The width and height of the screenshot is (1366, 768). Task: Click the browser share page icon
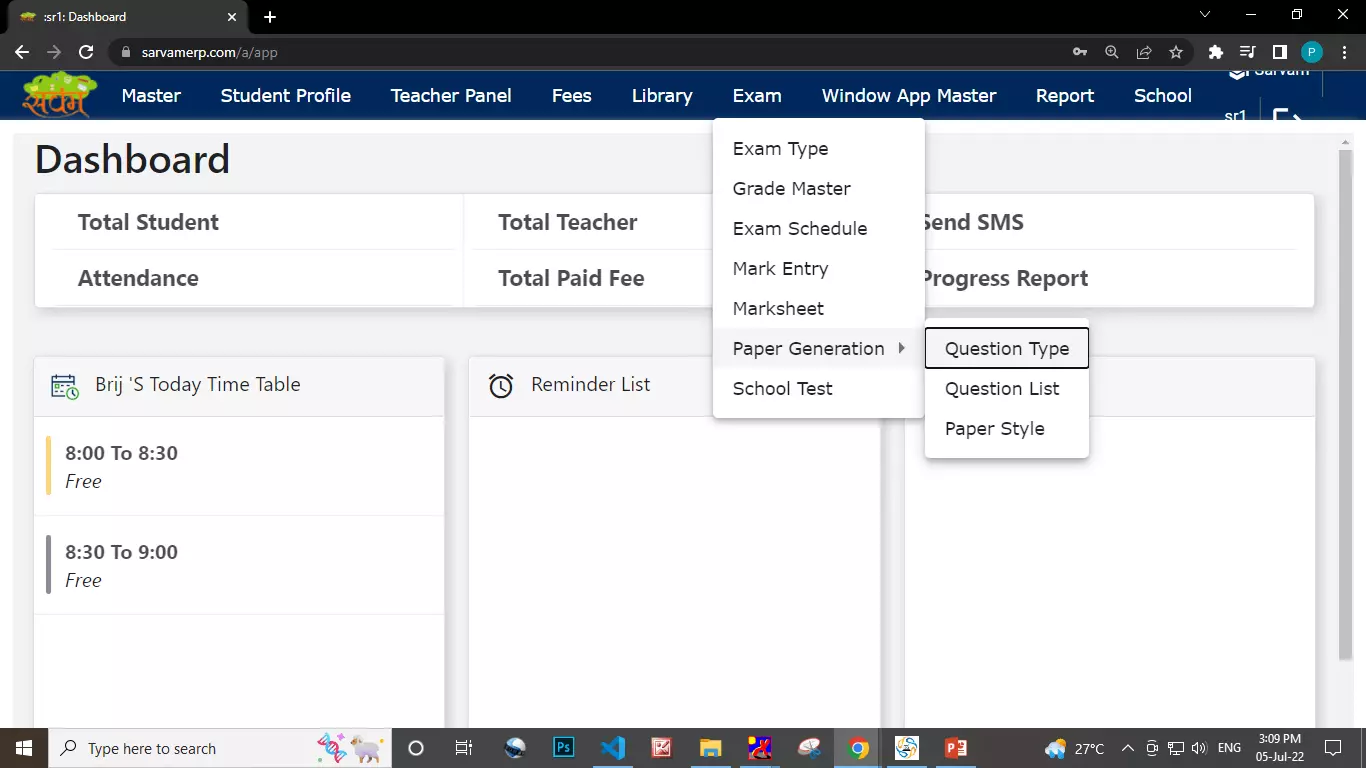pyautogui.click(x=1144, y=52)
